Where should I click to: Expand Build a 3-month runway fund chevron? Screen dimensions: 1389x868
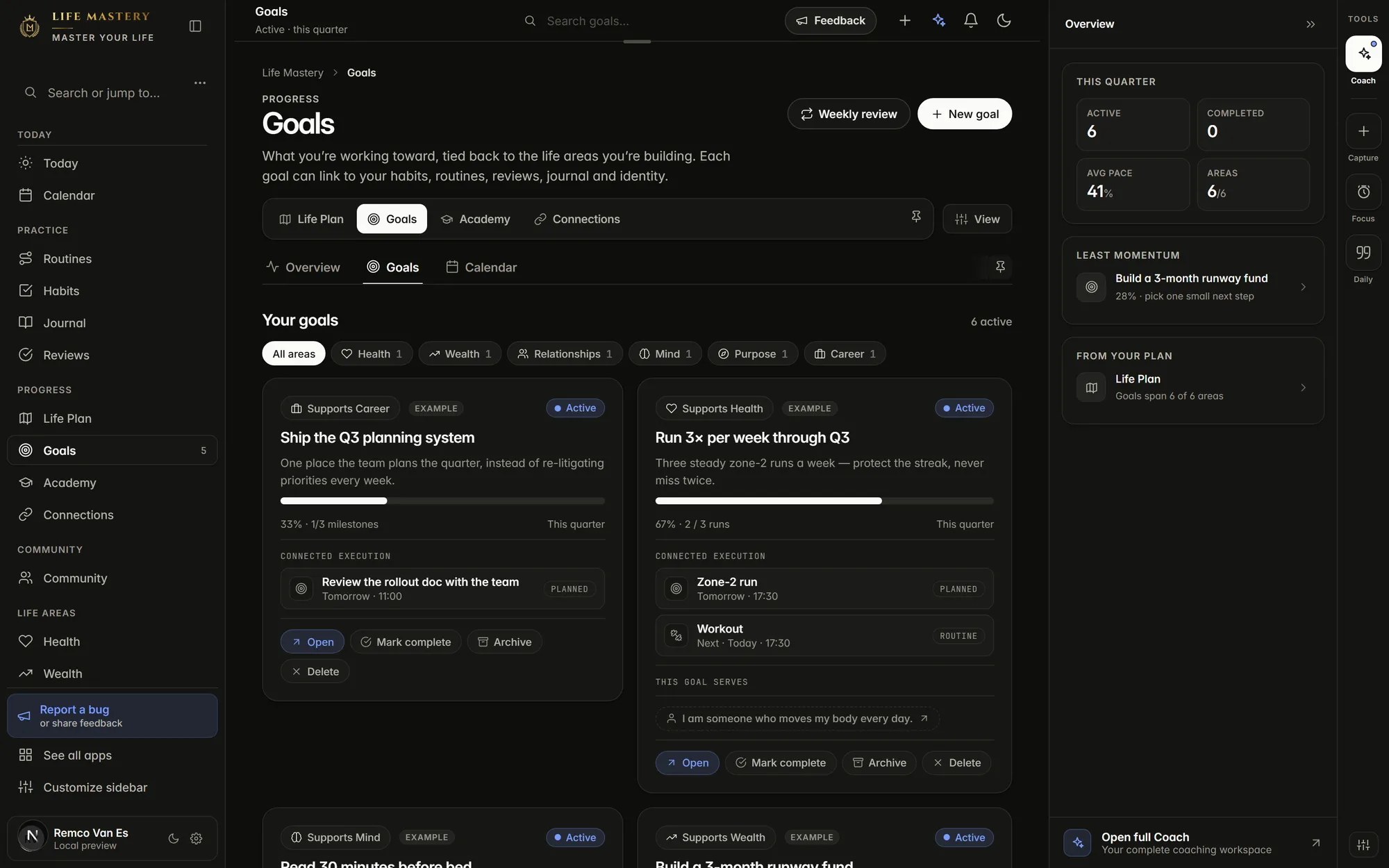tap(1303, 287)
